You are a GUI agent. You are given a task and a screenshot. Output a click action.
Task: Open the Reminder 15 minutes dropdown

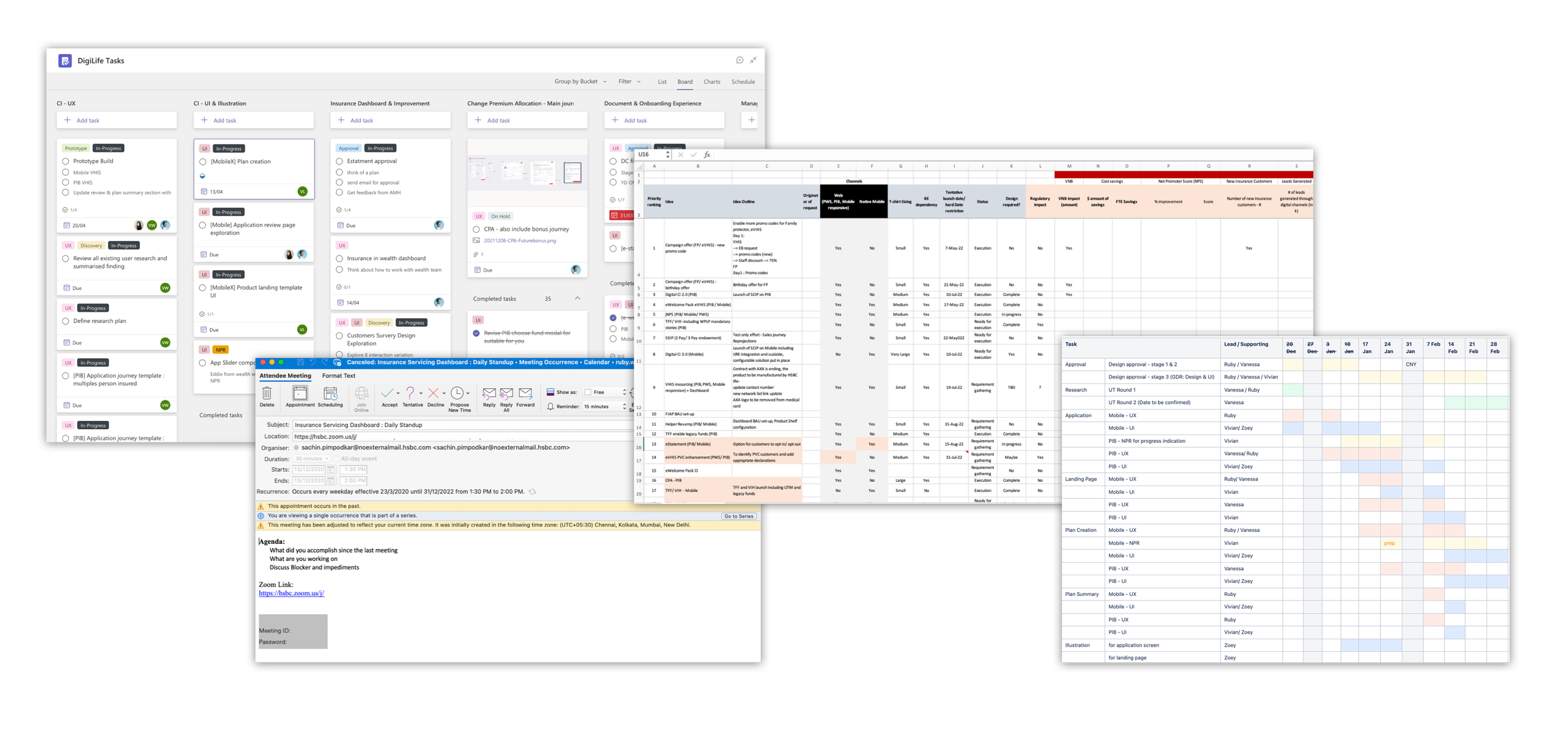604,407
